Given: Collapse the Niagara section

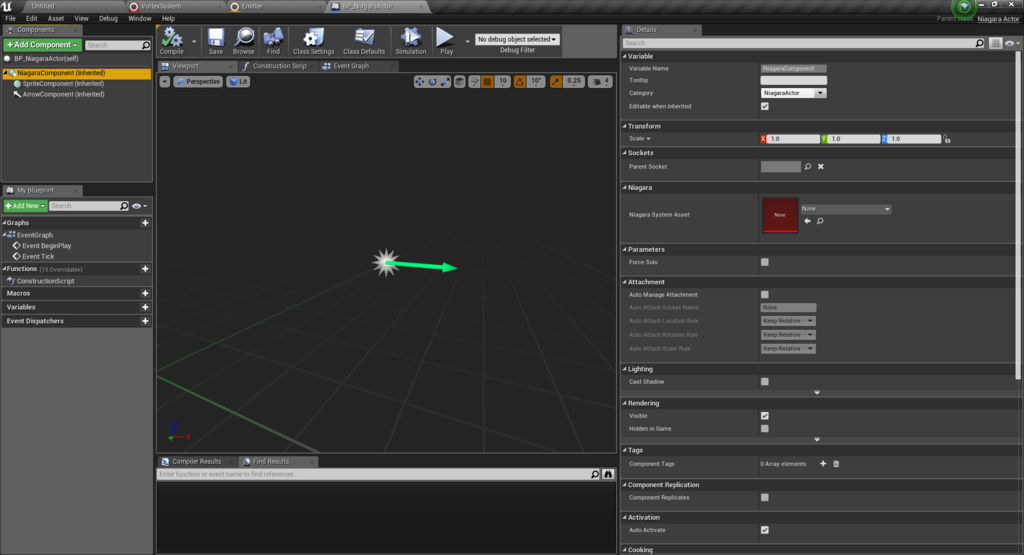Looking at the screenshot, I should (625, 187).
